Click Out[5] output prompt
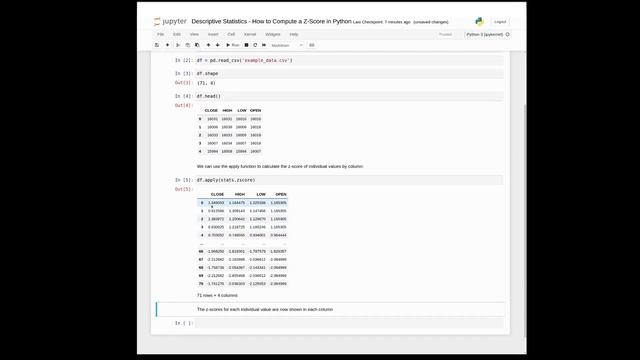 184,189
